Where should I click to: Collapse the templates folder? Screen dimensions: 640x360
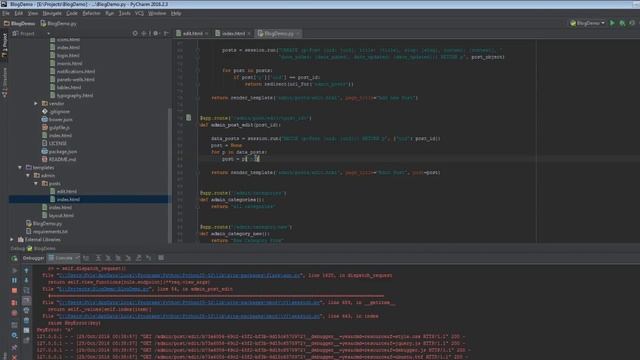pos(20,168)
